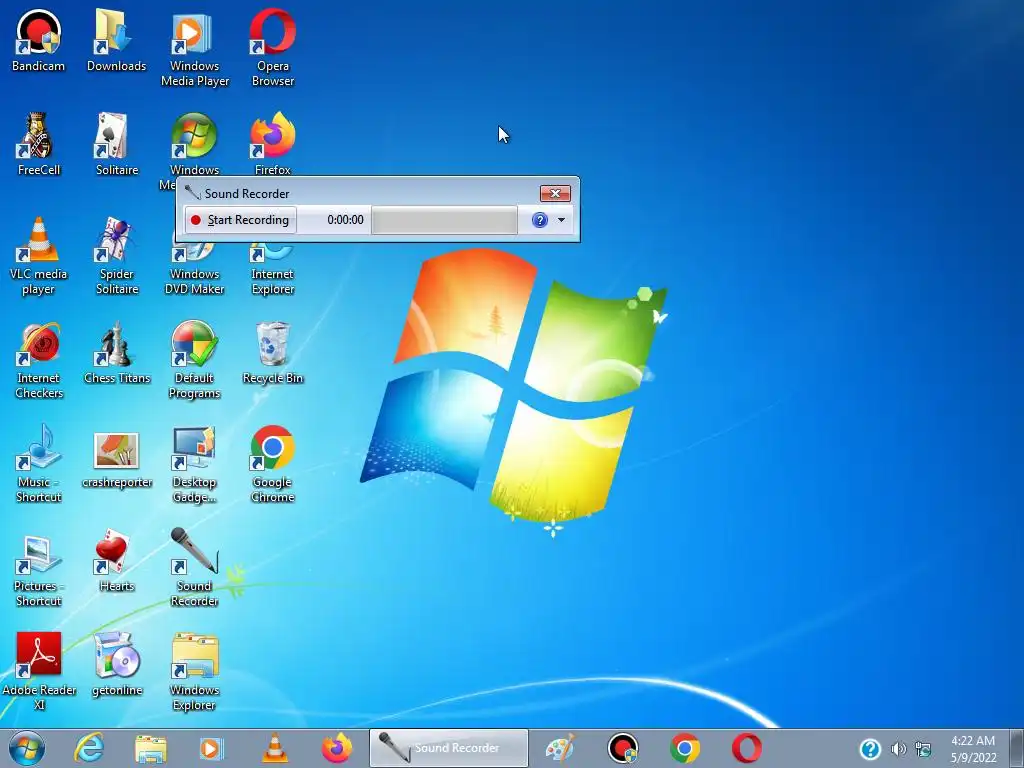Select the Windows DVD Maker icon

tap(195, 269)
